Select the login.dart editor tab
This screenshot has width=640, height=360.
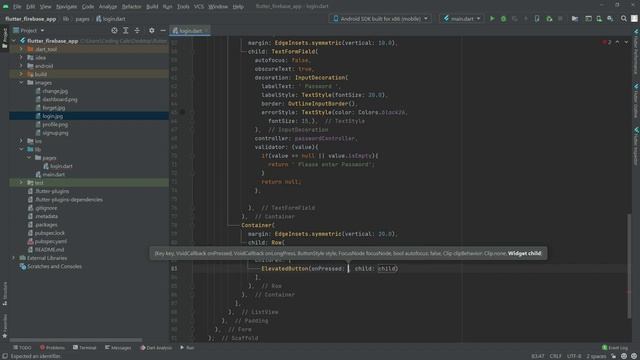point(190,31)
